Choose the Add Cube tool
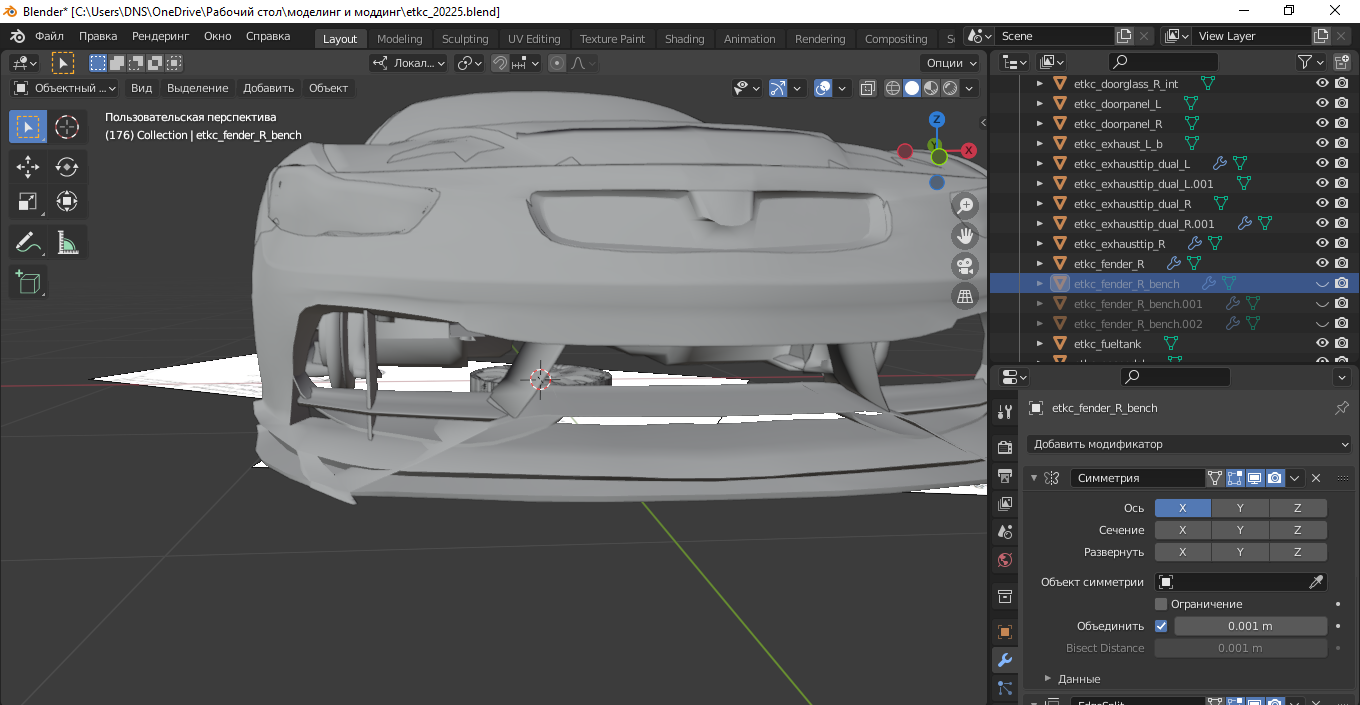Viewport: 1360px width, 705px height. click(28, 282)
